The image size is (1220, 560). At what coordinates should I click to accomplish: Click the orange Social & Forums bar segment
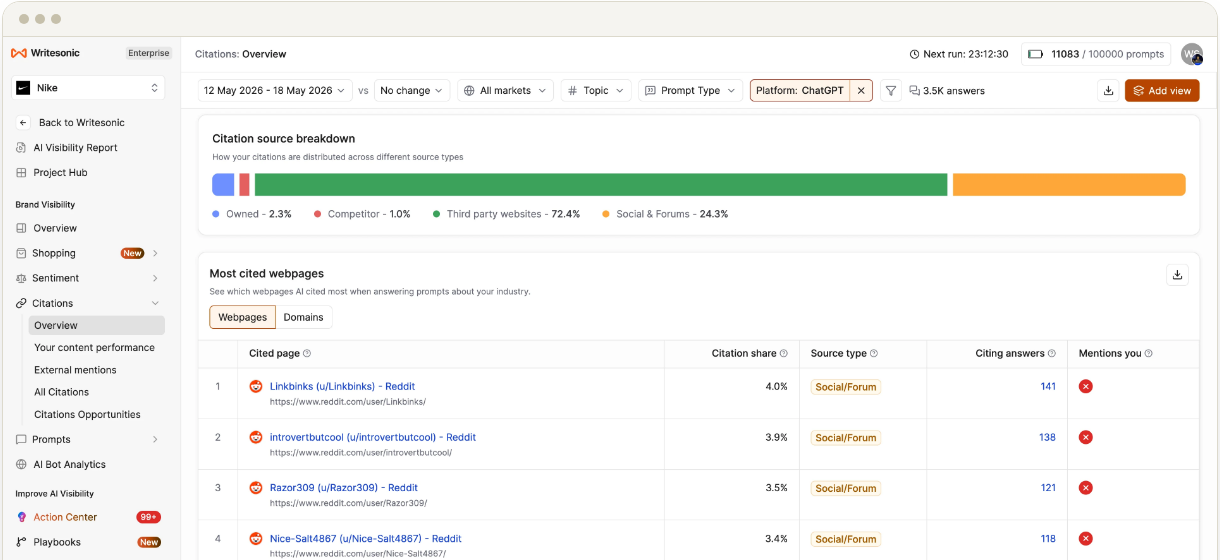point(1069,184)
